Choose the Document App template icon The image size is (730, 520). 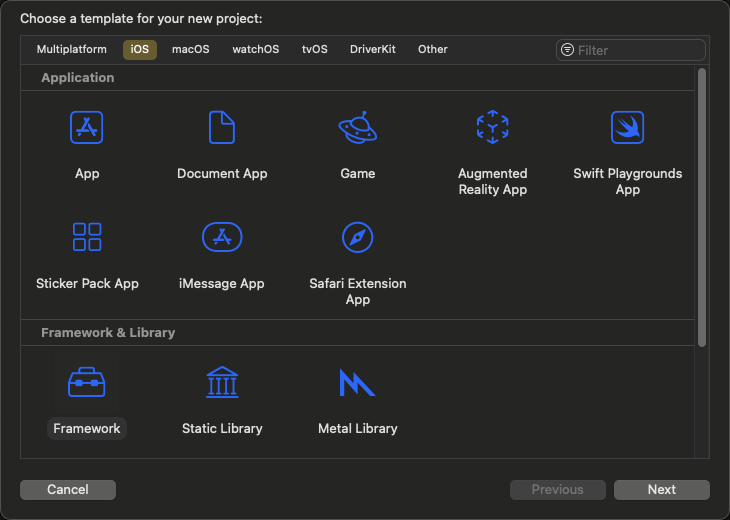[222, 127]
